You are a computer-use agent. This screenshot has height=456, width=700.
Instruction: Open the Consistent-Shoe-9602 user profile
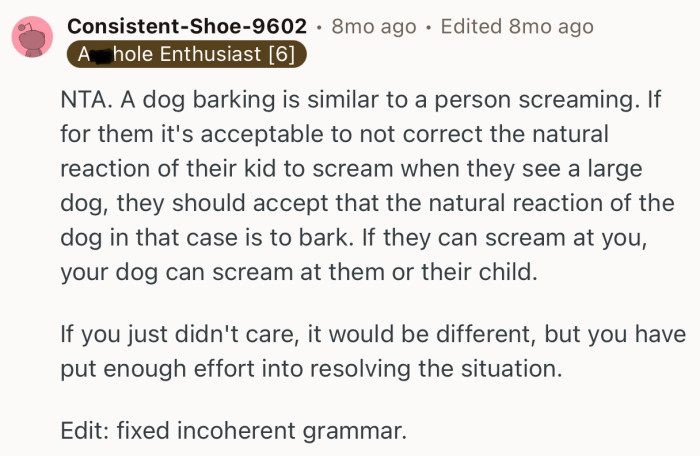pyautogui.click(x=186, y=27)
